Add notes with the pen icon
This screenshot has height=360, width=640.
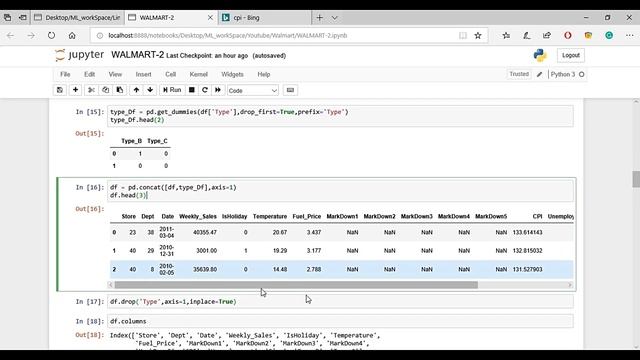527,36
